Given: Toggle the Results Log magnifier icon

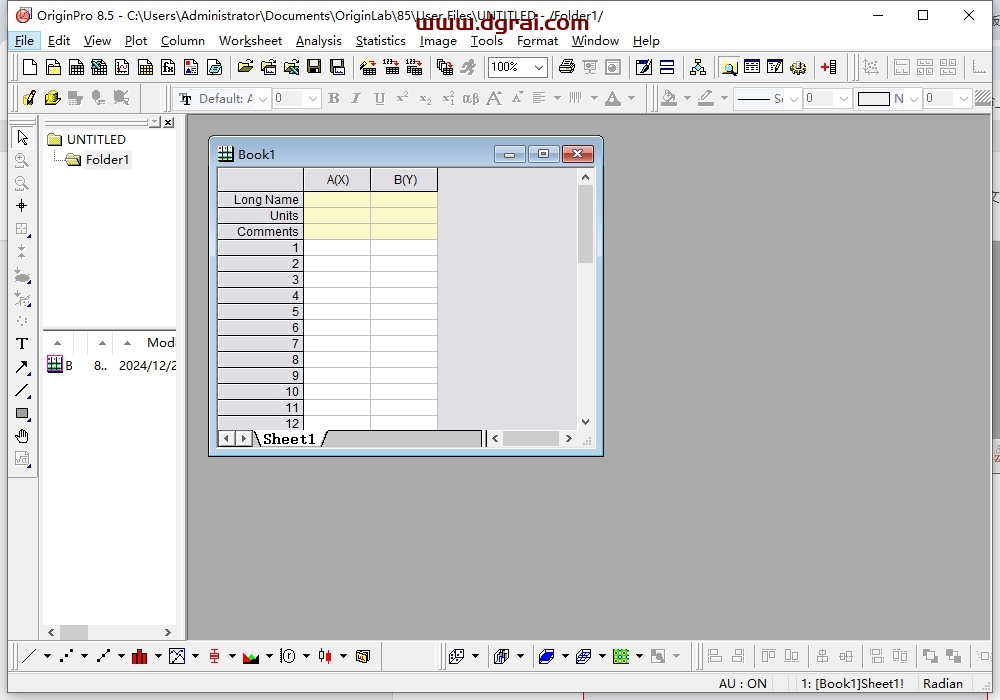Looking at the screenshot, I should click(x=729, y=67).
